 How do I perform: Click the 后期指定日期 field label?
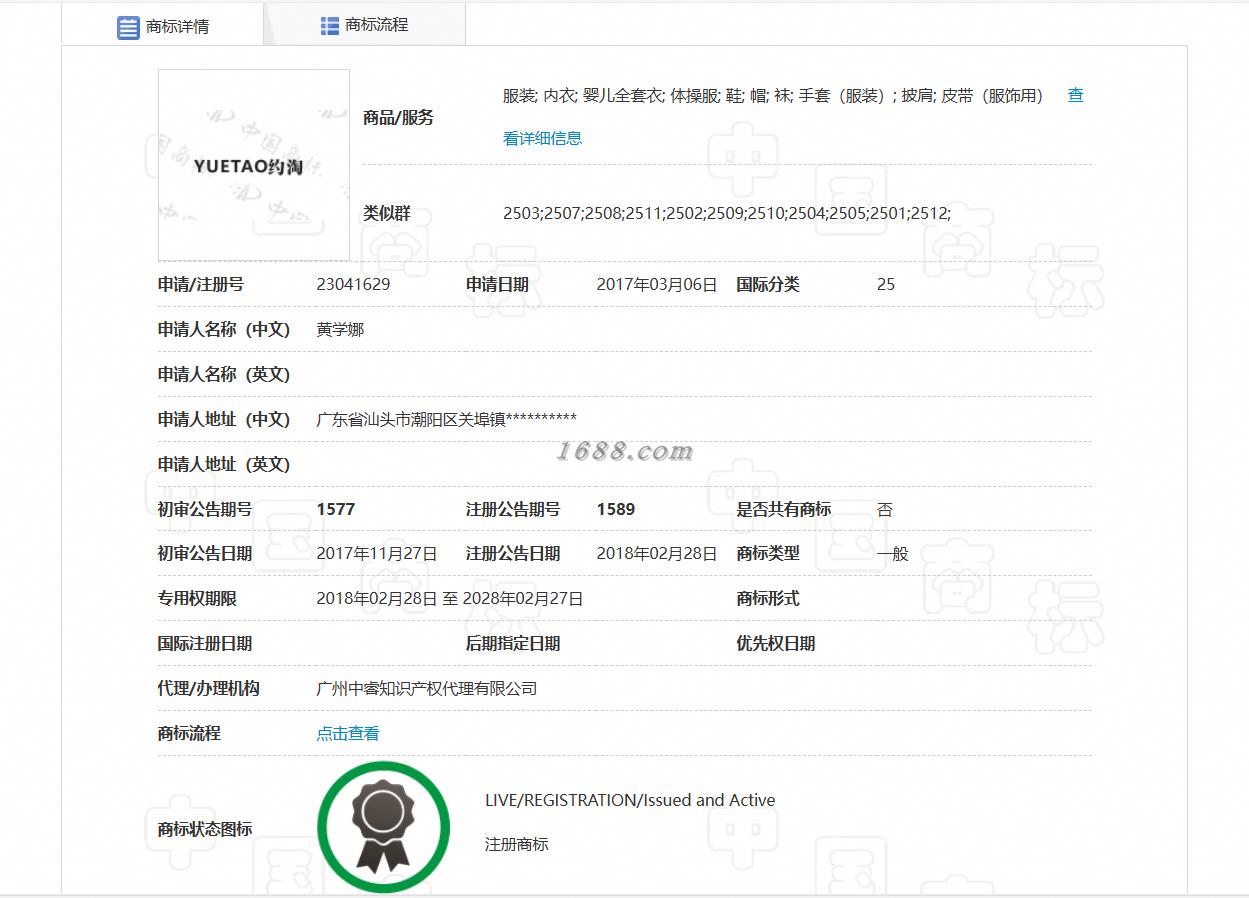(x=513, y=643)
